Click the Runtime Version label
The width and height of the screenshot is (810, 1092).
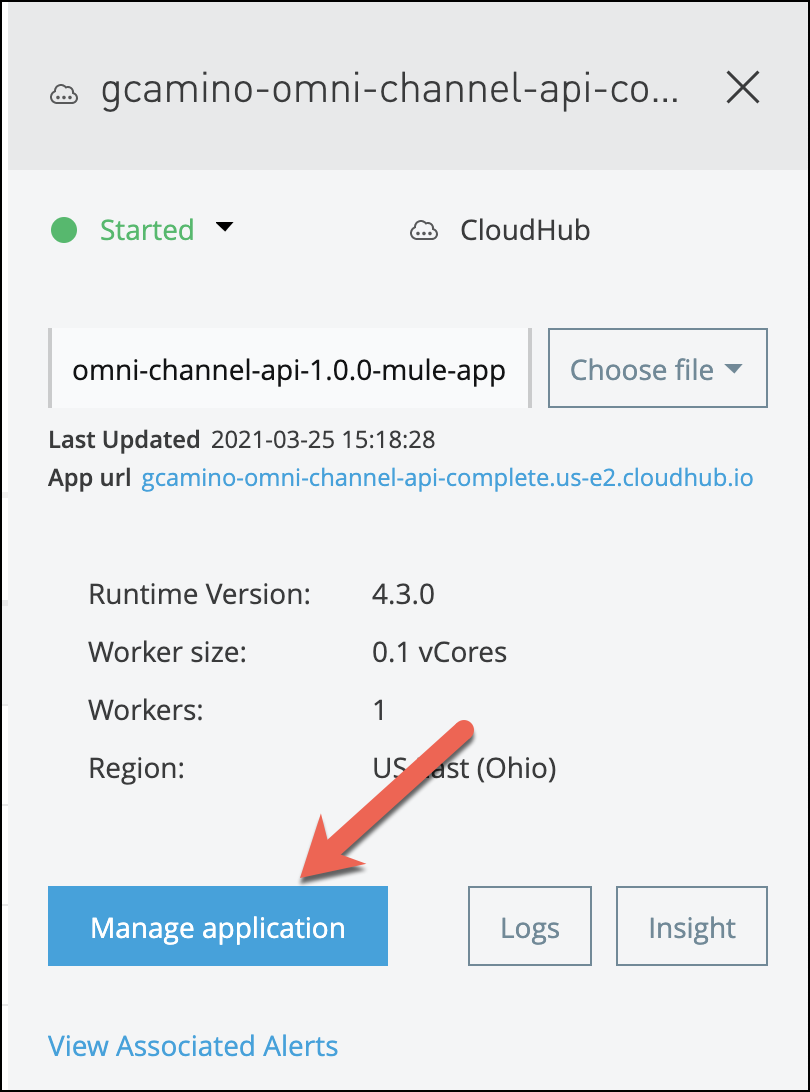point(199,594)
